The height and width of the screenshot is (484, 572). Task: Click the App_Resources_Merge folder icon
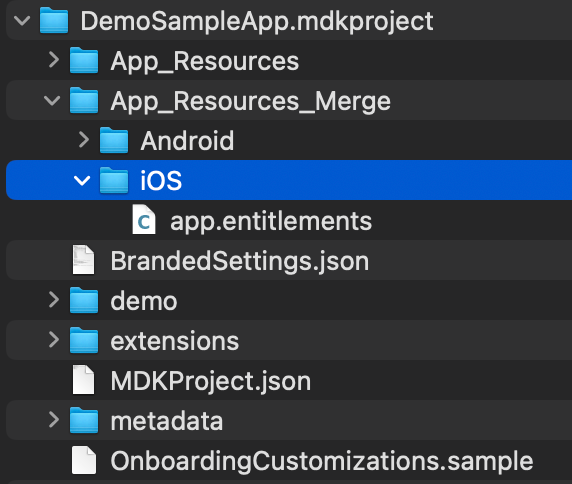coord(84,101)
